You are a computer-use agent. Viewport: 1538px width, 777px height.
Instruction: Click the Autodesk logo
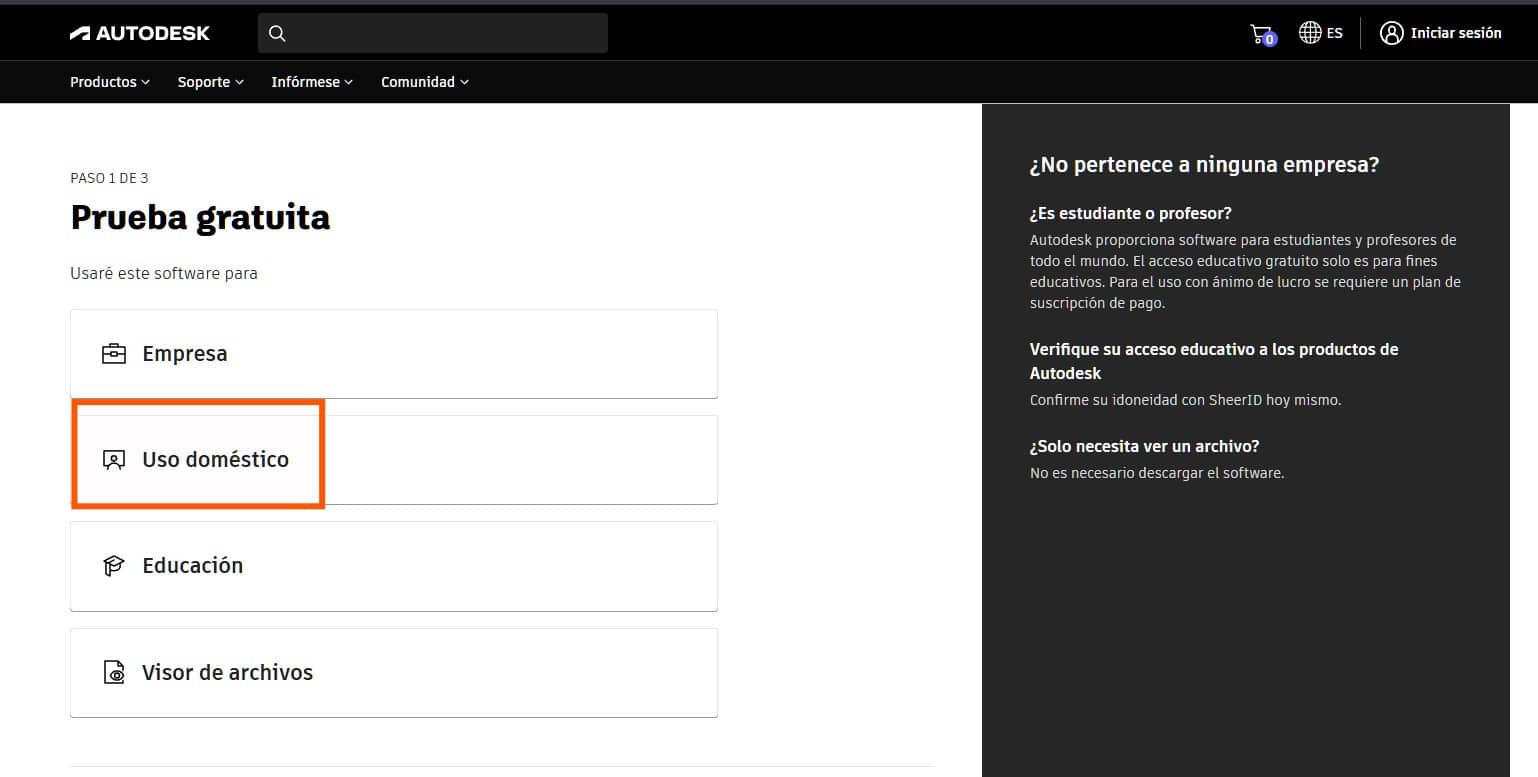click(139, 32)
